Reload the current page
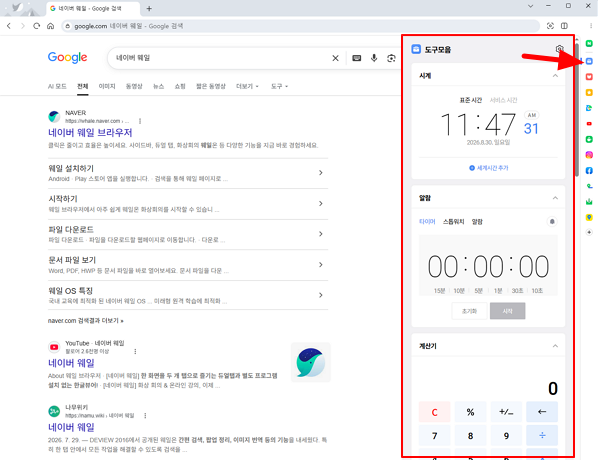This screenshot has width=598, height=460. pos(37,26)
